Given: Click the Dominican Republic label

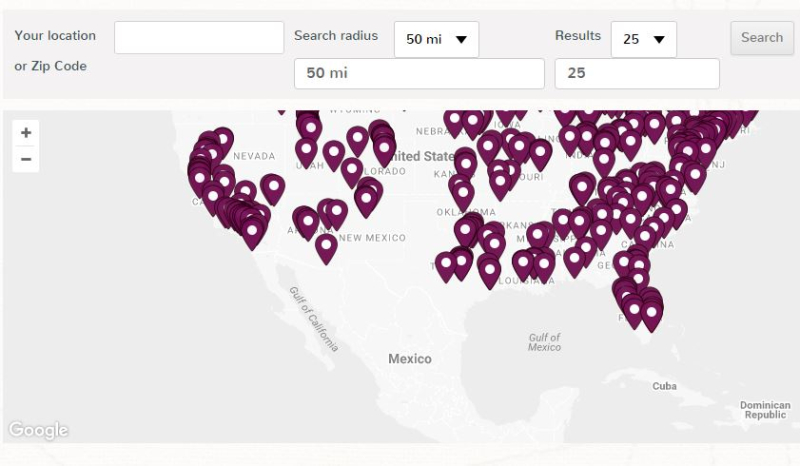Looking at the screenshot, I should tap(765, 410).
